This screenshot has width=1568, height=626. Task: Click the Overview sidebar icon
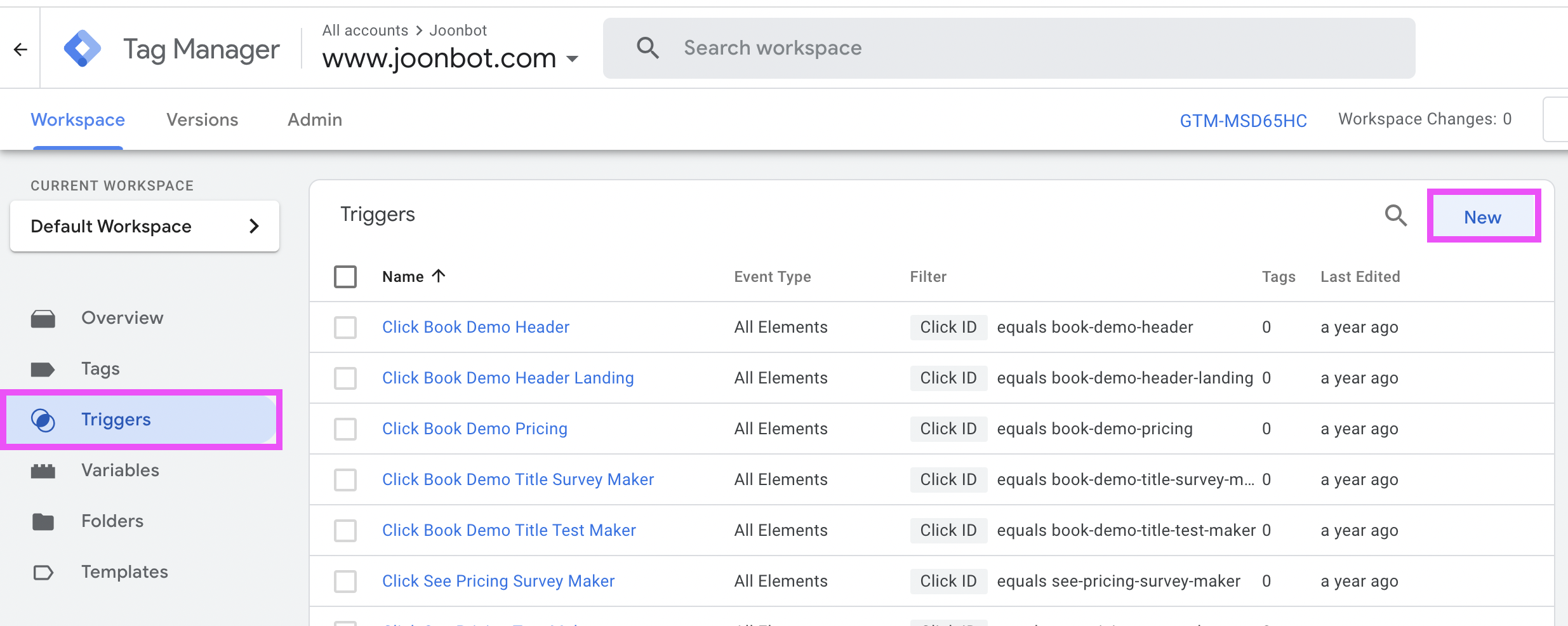[x=43, y=318]
